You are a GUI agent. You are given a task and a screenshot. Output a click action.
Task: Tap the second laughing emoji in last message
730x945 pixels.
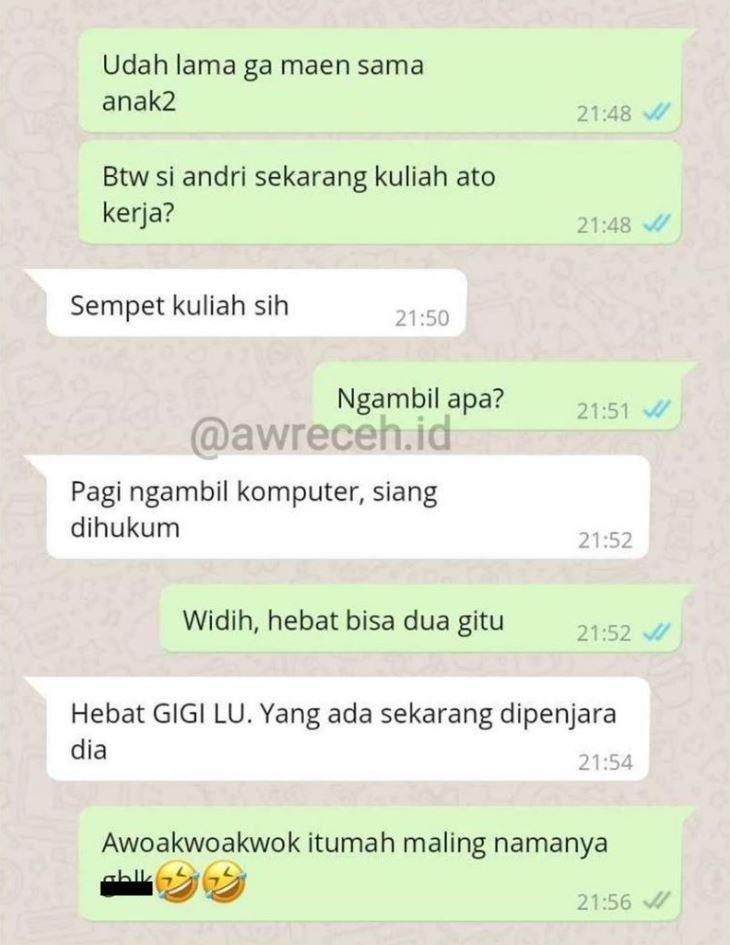pos(224,881)
